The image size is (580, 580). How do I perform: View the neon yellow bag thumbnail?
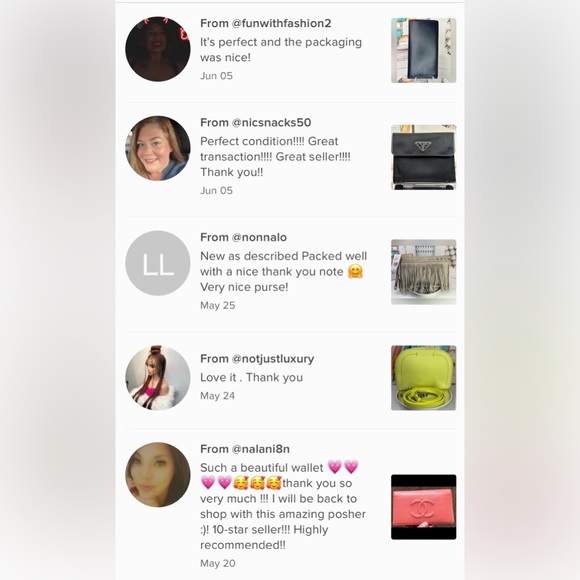pos(424,378)
